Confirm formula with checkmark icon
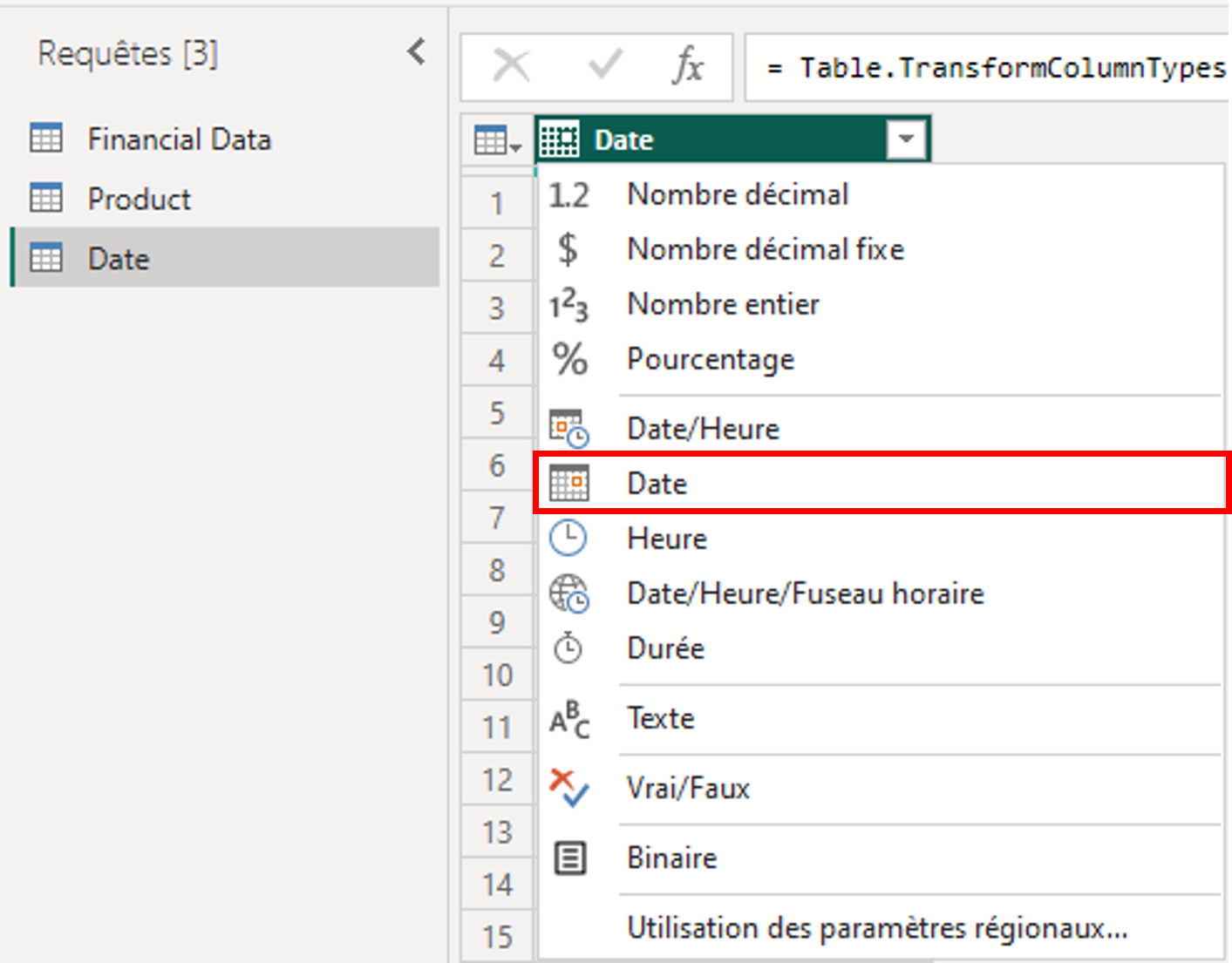The height and width of the screenshot is (963, 1232). 604,66
